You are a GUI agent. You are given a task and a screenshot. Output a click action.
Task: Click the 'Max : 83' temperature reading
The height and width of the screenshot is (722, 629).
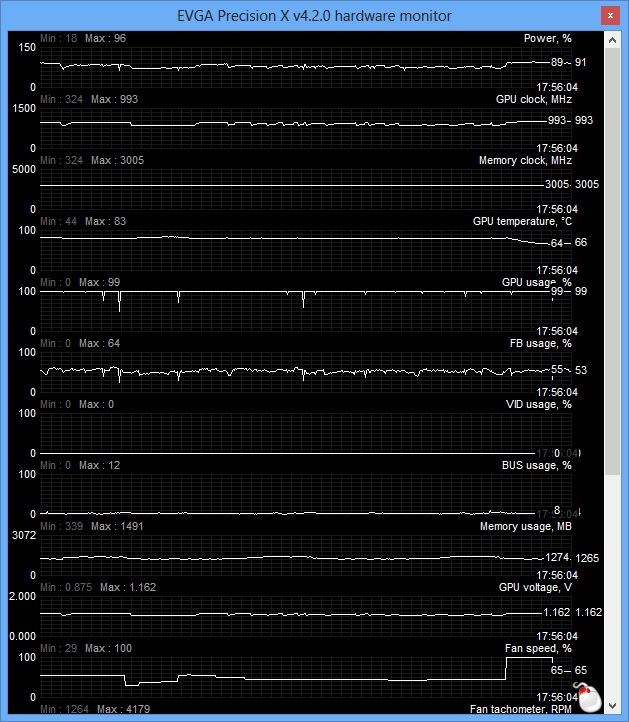pyautogui.click(x=105, y=221)
